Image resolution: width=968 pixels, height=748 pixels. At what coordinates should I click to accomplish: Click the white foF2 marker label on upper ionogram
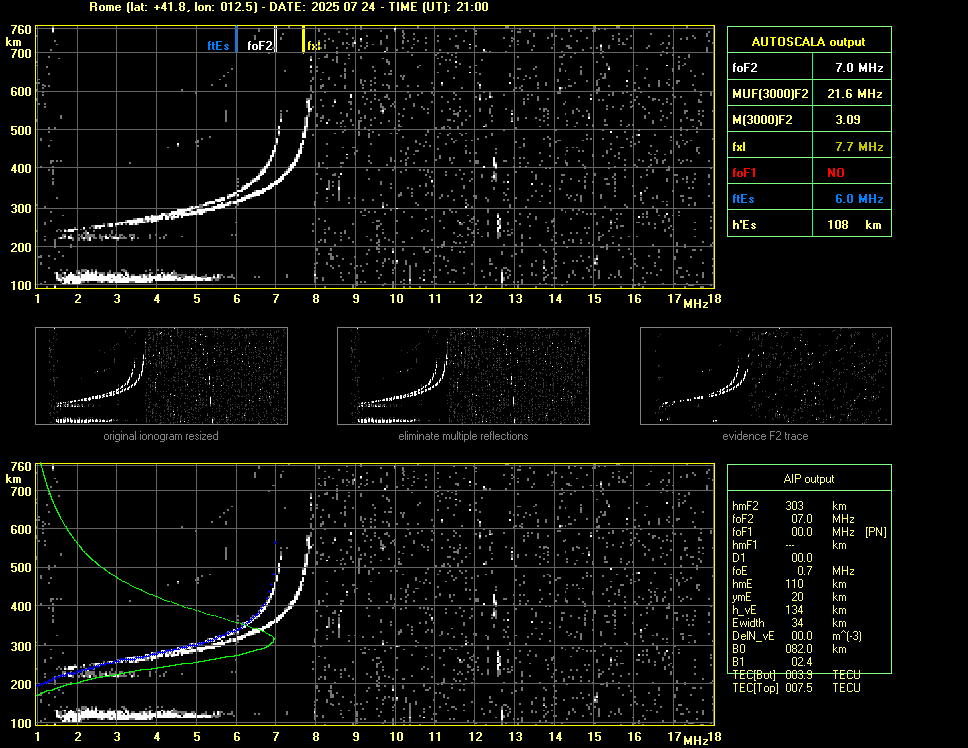click(259, 46)
